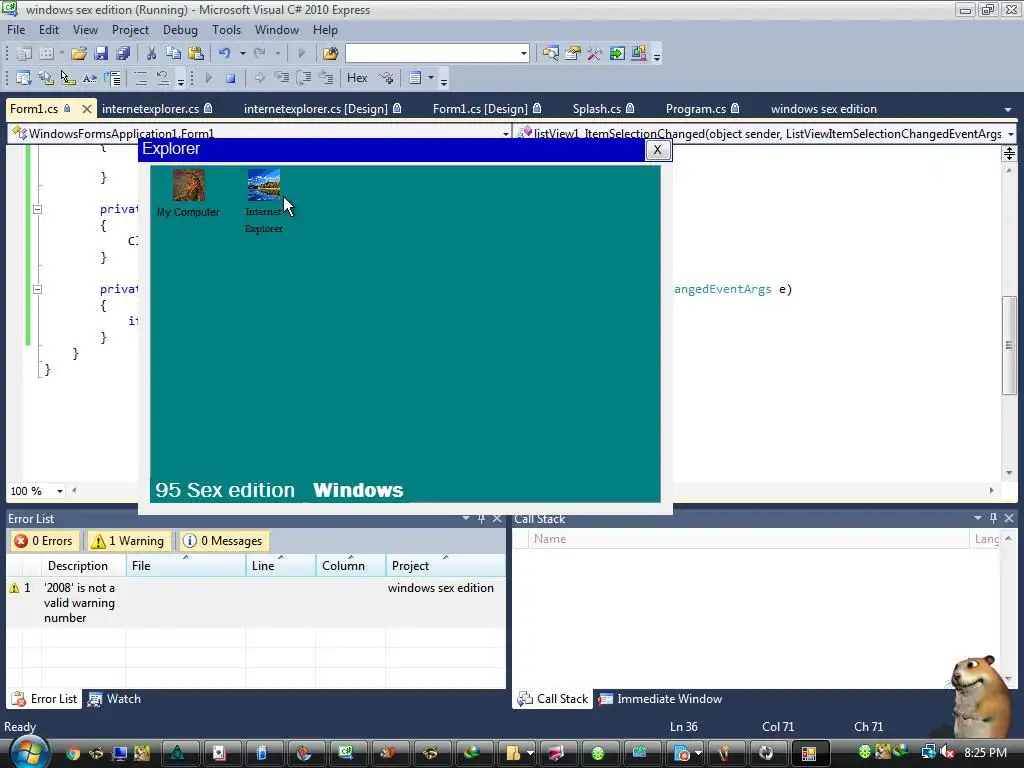Screen dimensions: 1024x768
Task: Expand the member selector listView1_ItemSelectionChanged dropdown
Action: click(x=1011, y=134)
